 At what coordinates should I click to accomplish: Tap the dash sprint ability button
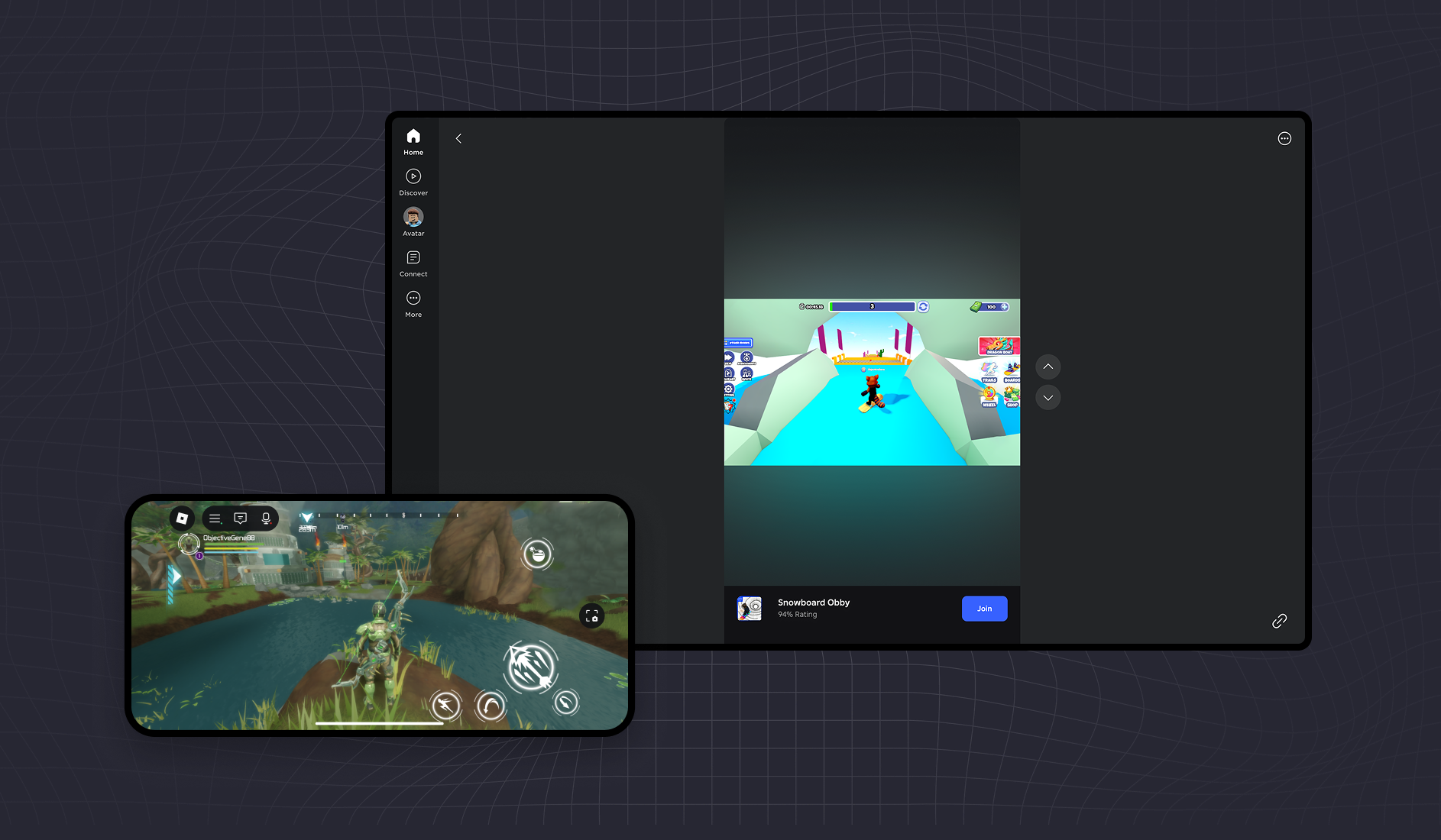pos(445,706)
